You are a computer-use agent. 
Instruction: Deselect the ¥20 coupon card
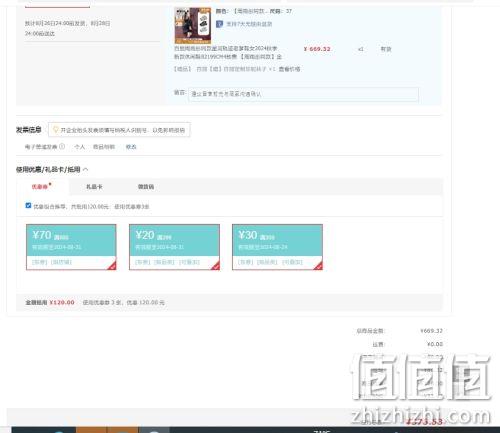(x=174, y=247)
